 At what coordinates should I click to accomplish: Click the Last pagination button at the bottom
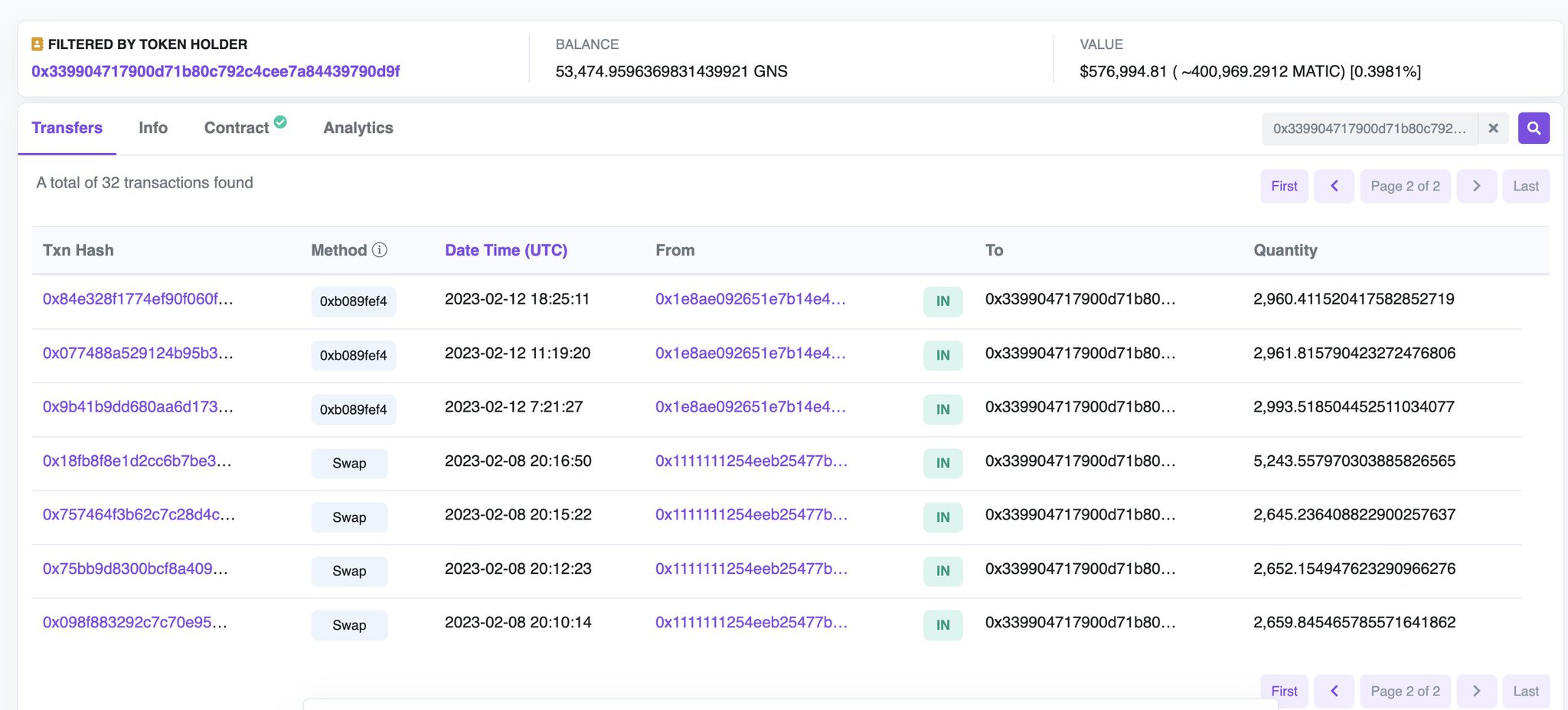(1525, 690)
